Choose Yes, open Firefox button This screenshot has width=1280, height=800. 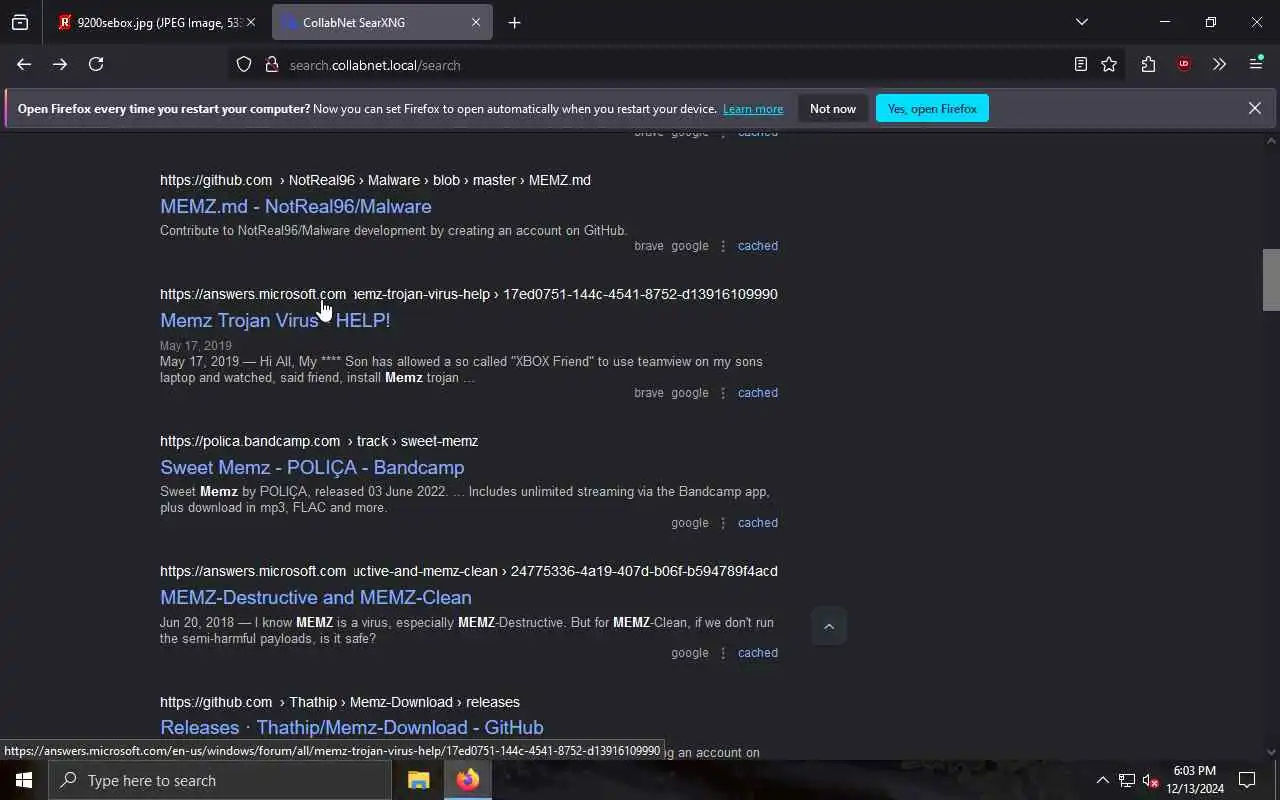(x=932, y=108)
